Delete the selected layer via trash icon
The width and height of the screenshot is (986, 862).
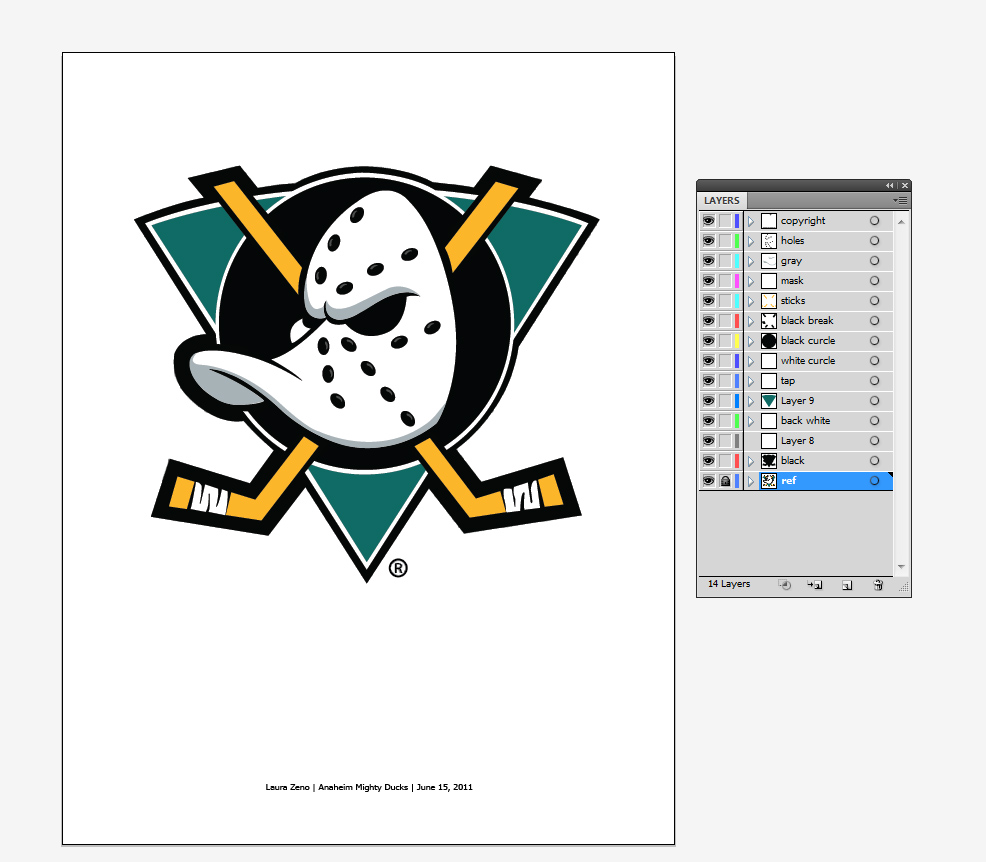point(879,584)
